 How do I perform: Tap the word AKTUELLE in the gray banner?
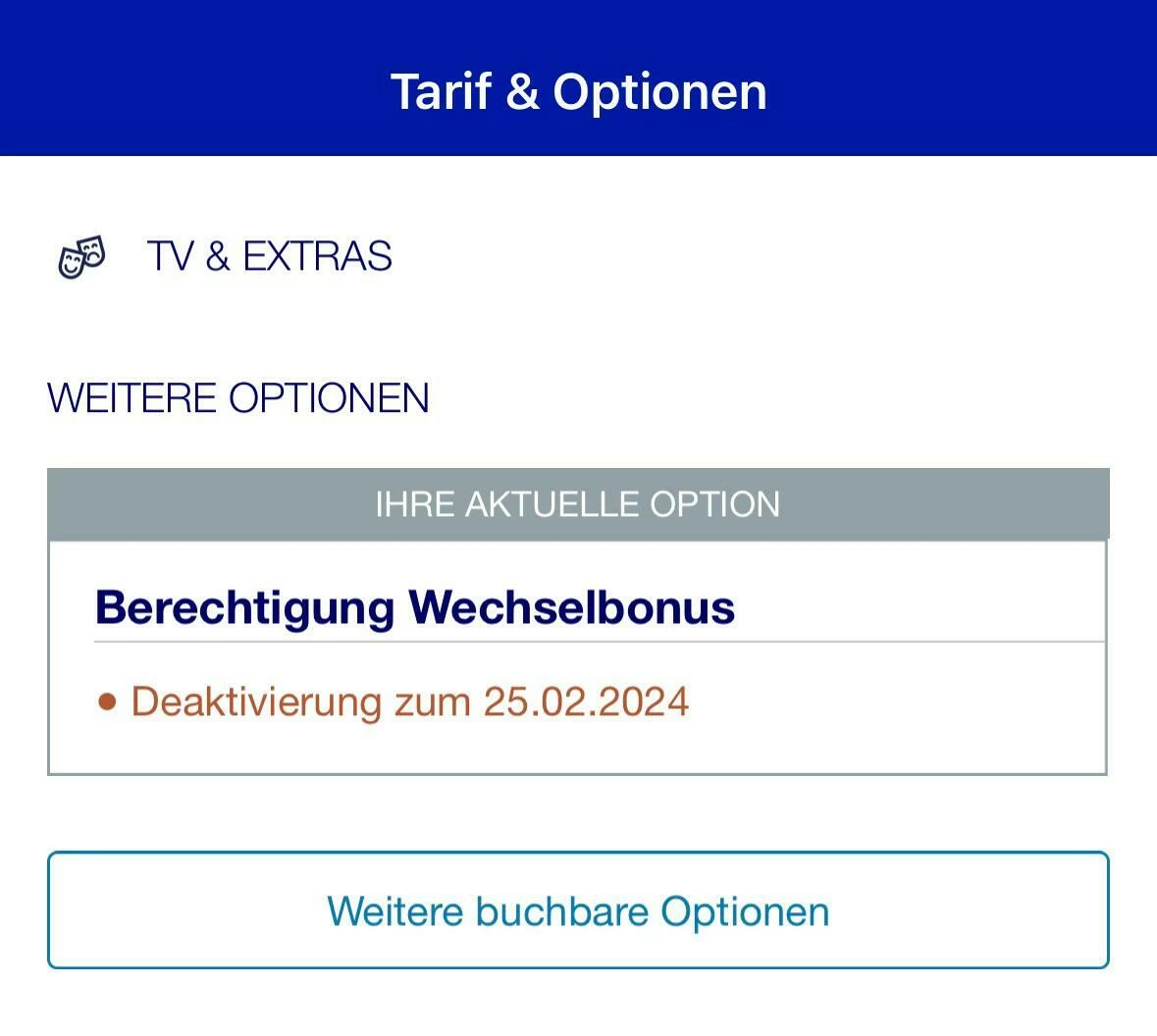click(x=539, y=504)
